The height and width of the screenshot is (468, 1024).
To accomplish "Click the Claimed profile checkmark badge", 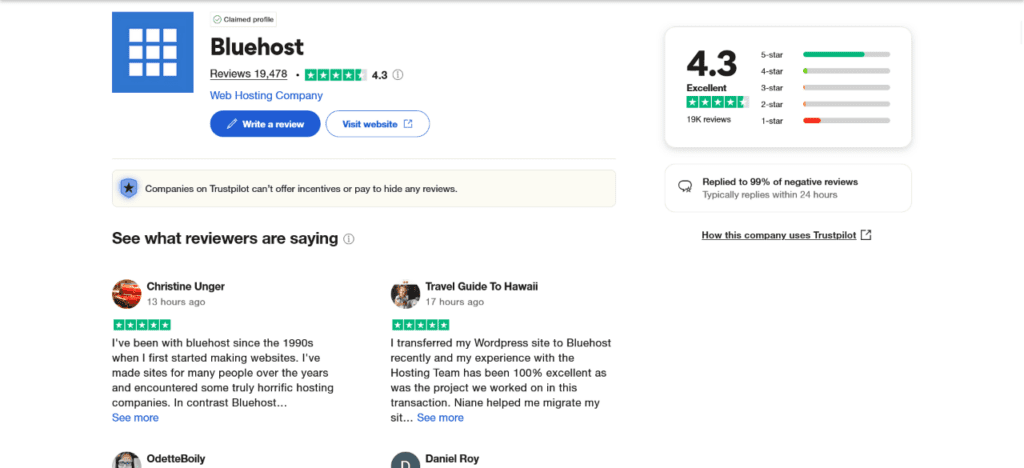I will coord(244,20).
